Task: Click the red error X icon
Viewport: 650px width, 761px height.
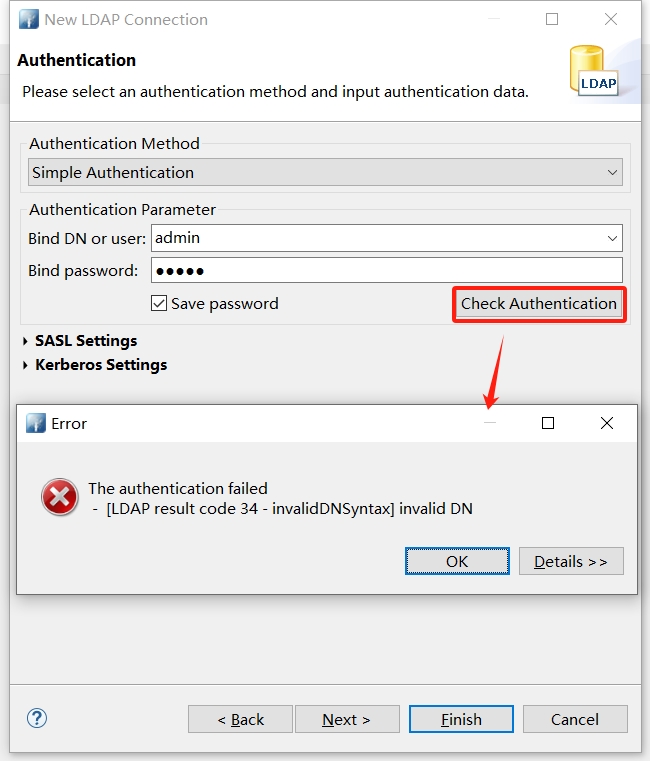Action: (60, 497)
